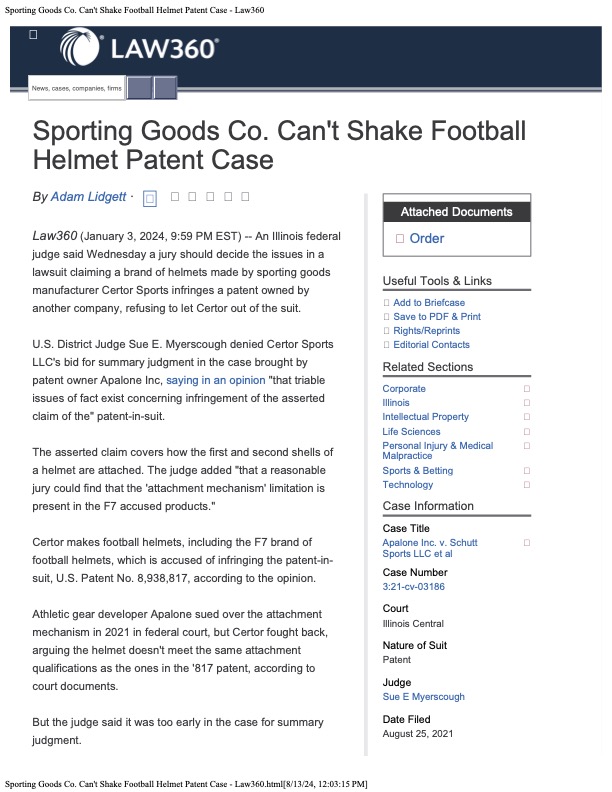Image resolution: width=612 pixels, height=792 pixels.
Task: Click the icon beside Editorial Contacts
Action: click(x=387, y=345)
